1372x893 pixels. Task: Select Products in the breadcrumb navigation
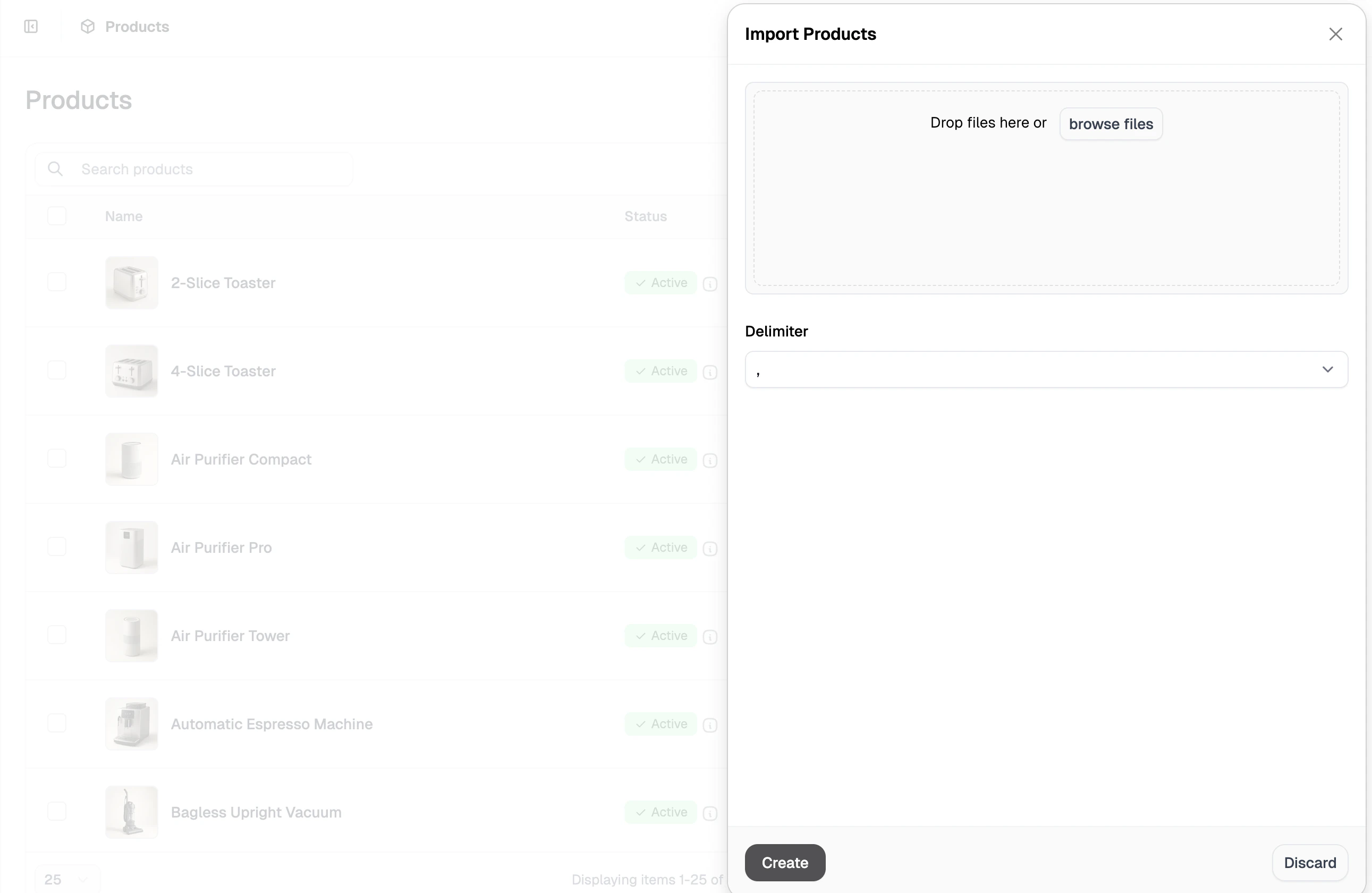pyautogui.click(x=137, y=27)
